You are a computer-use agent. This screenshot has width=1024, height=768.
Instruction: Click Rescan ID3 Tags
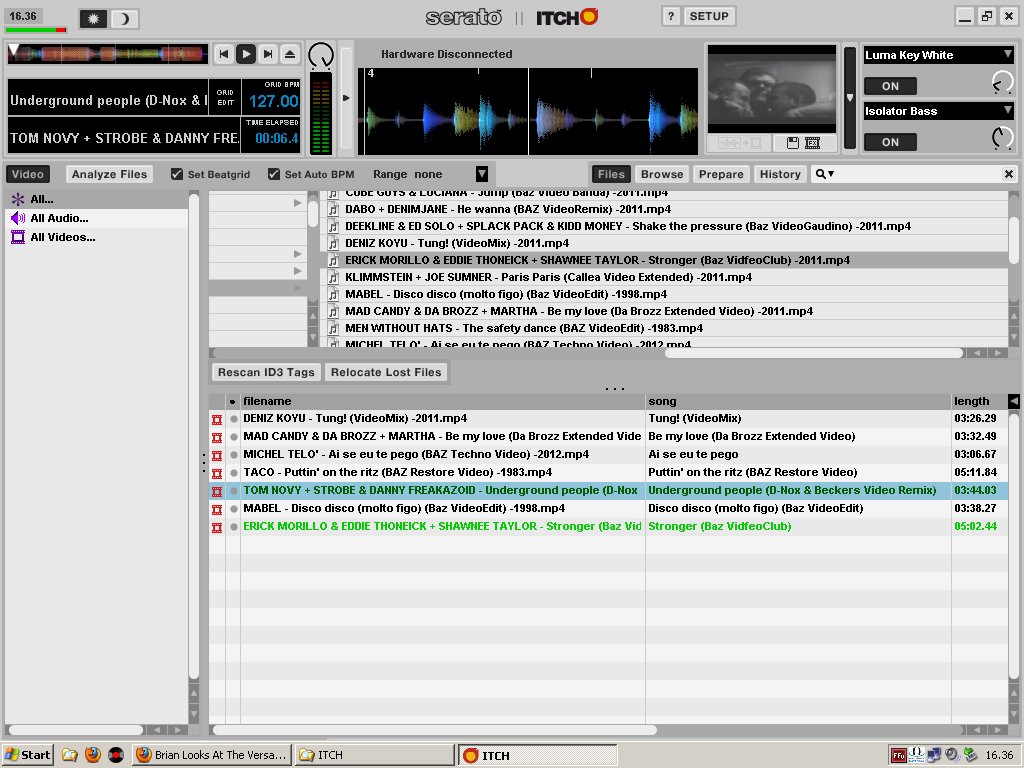(266, 372)
